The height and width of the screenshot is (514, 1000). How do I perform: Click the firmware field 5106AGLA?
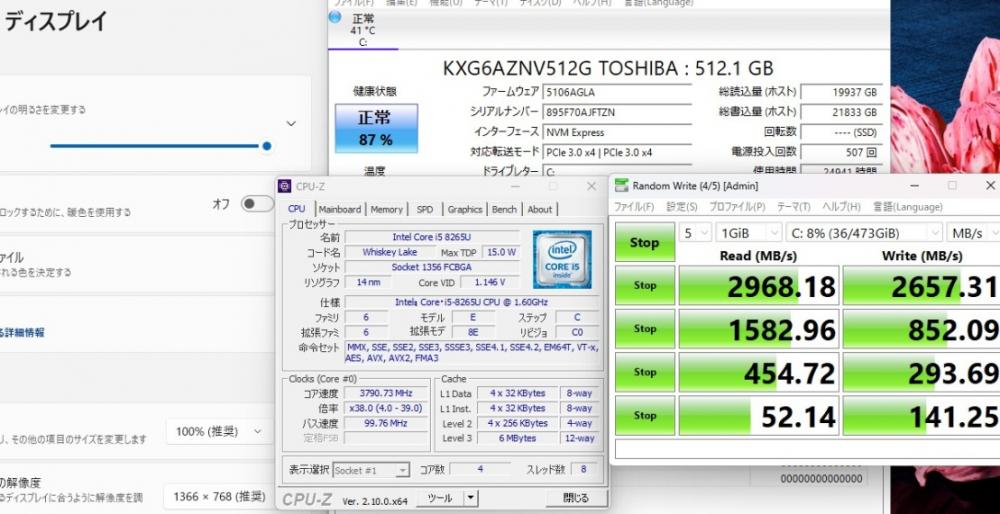pyautogui.click(x=617, y=92)
